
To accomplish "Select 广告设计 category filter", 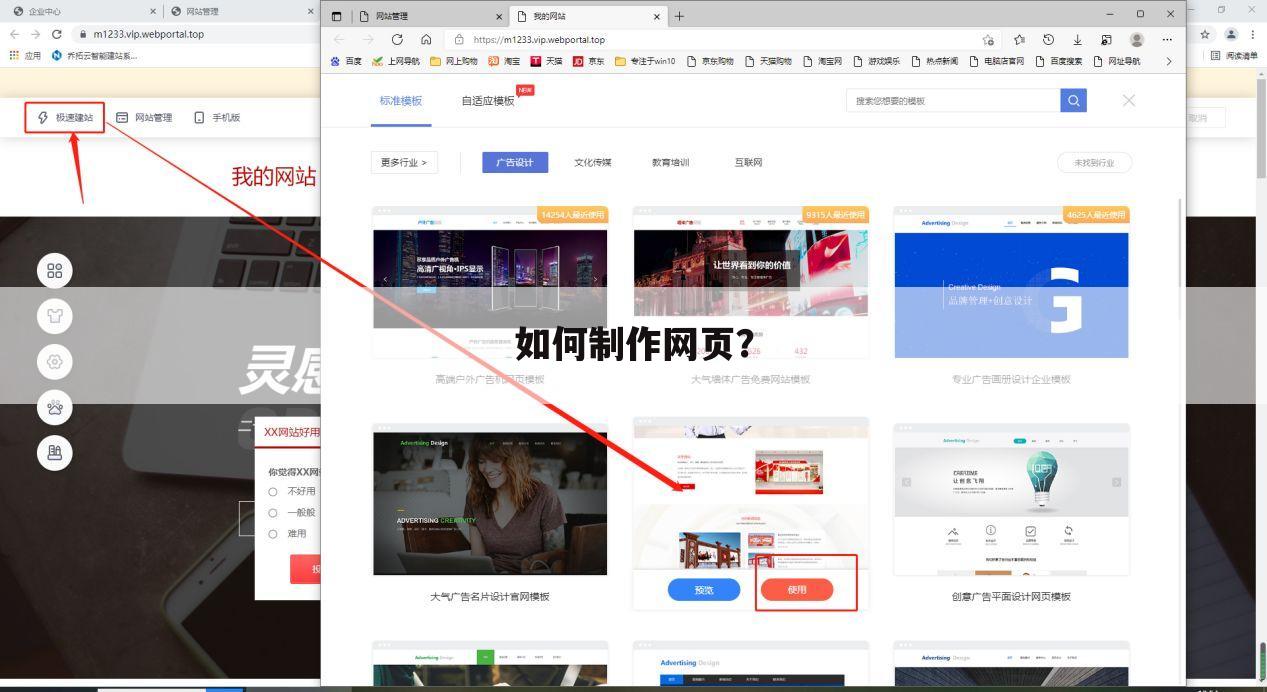I will (515, 162).
